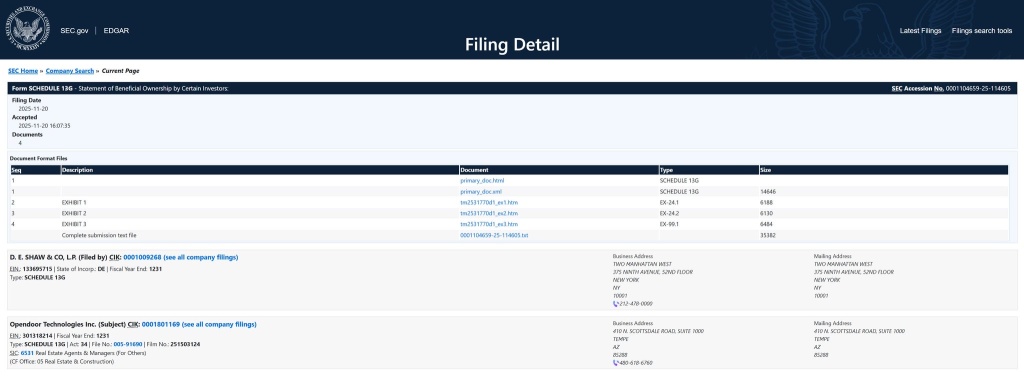Open exhibit tm2531770d1_ex2.htm

[x=489, y=214]
